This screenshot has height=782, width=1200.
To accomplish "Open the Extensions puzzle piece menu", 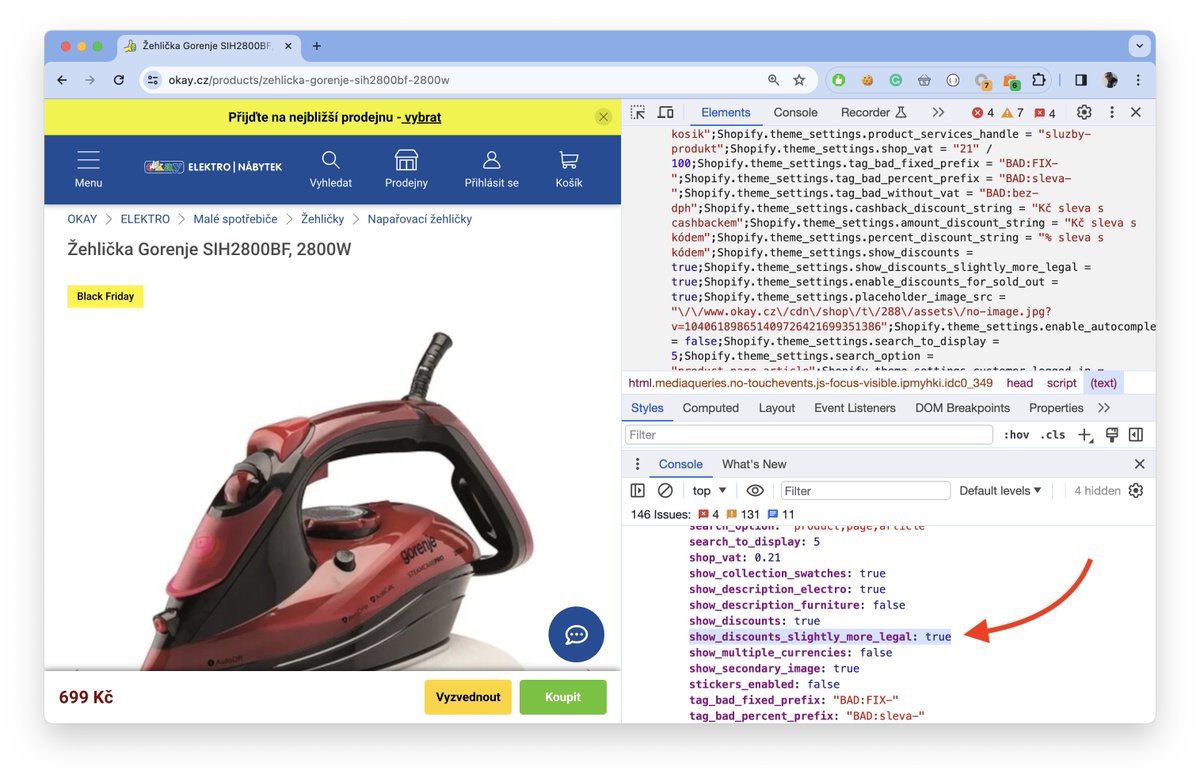I will (1039, 80).
